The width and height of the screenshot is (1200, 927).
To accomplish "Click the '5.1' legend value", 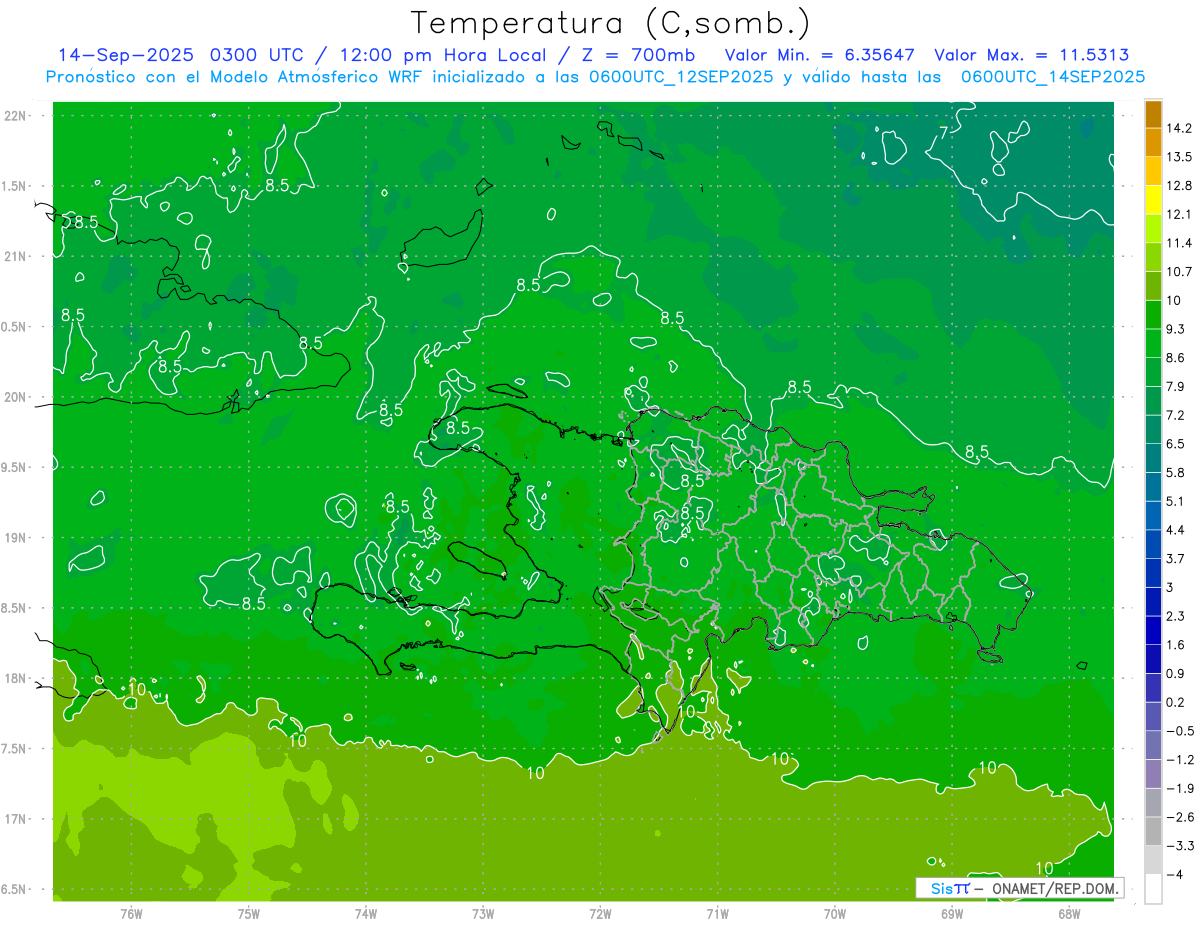I will (x=1176, y=501).
